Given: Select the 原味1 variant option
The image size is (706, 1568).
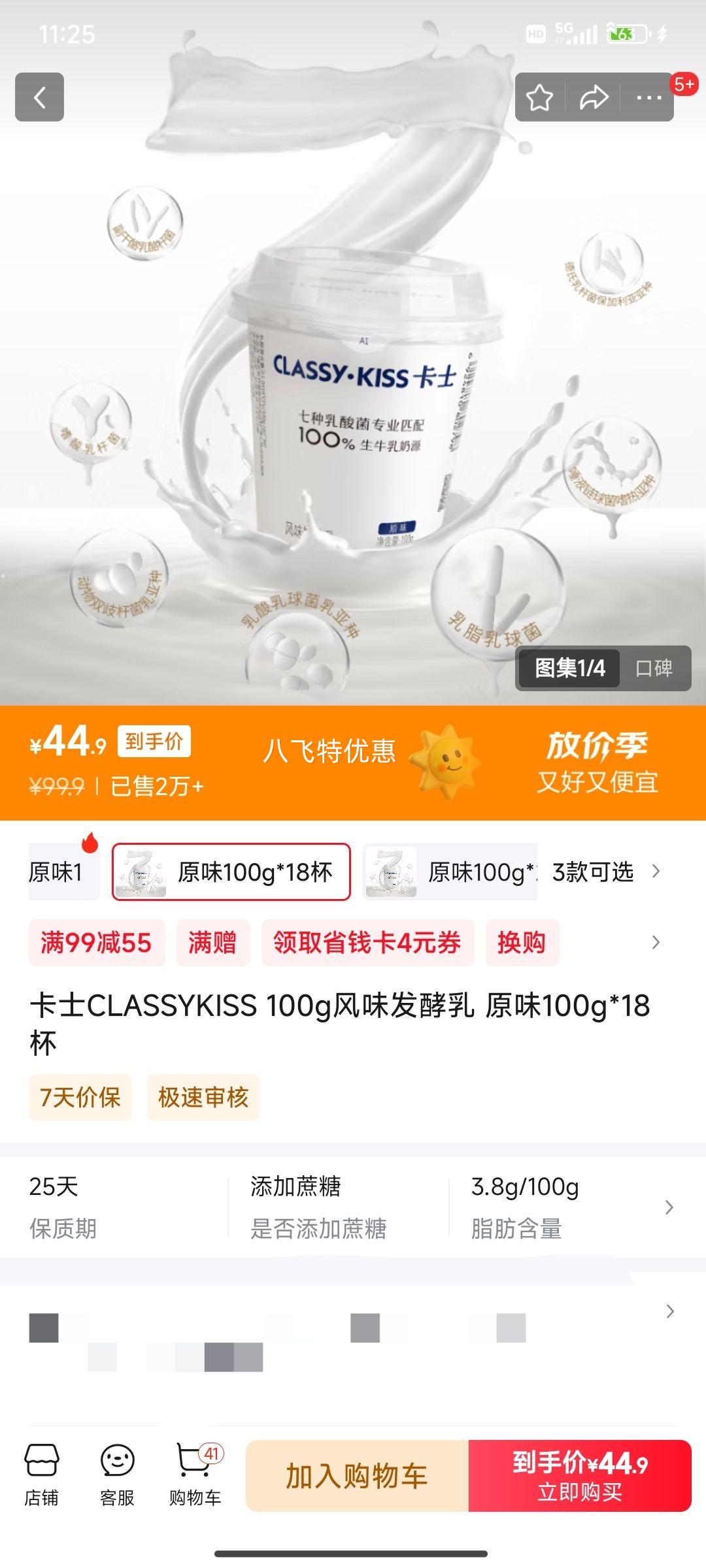Looking at the screenshot, I should [x=63, y=872].
